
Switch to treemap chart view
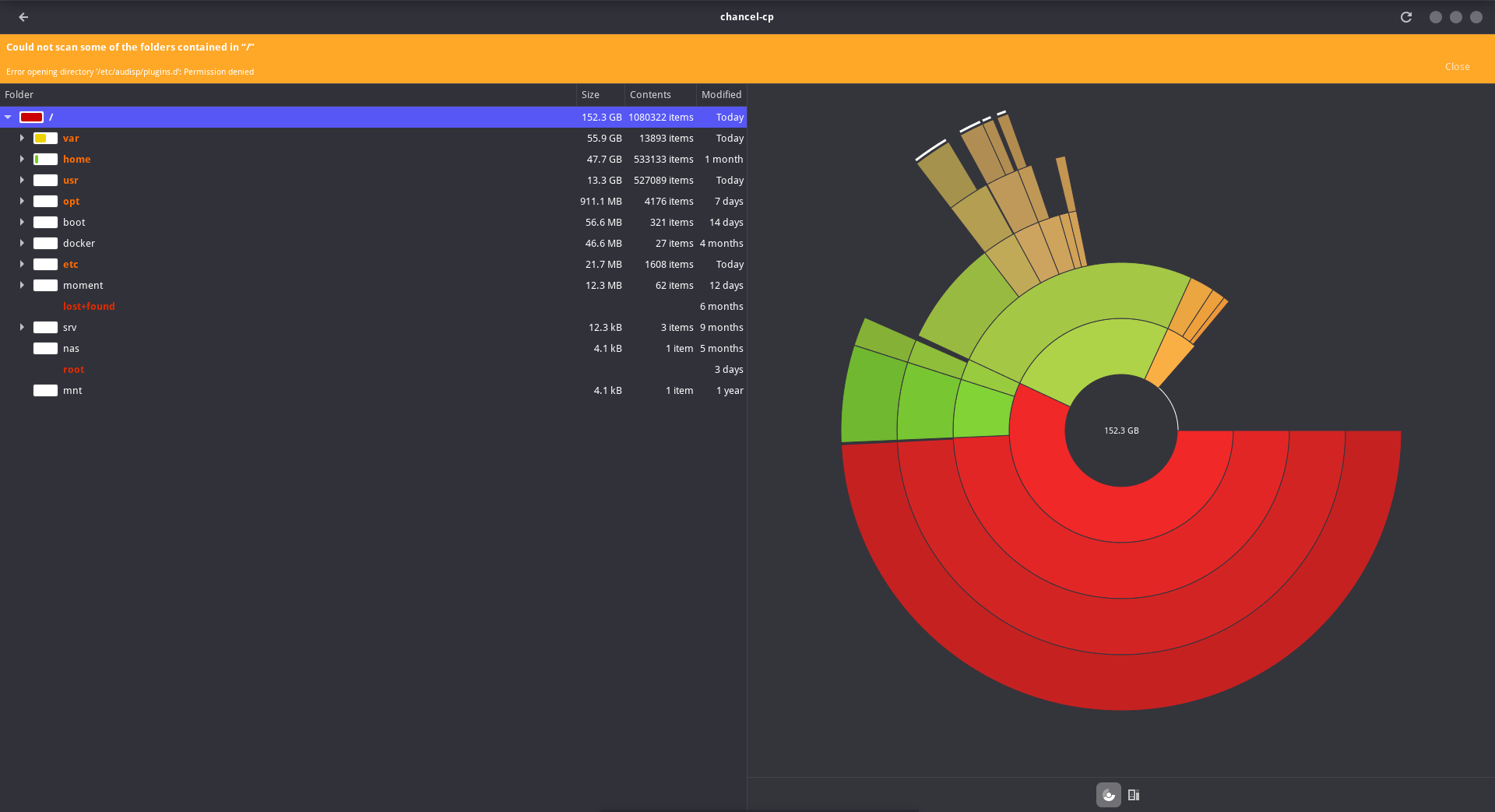(x=1134, y=795)
